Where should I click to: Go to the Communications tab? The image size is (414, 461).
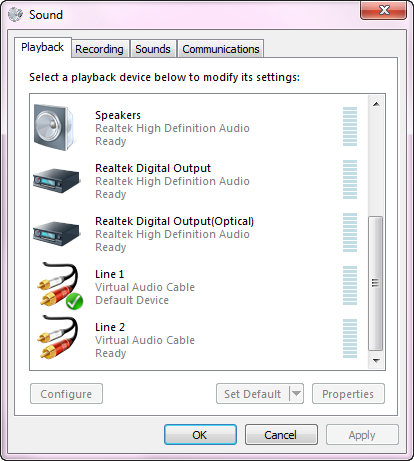pos(221,49)
